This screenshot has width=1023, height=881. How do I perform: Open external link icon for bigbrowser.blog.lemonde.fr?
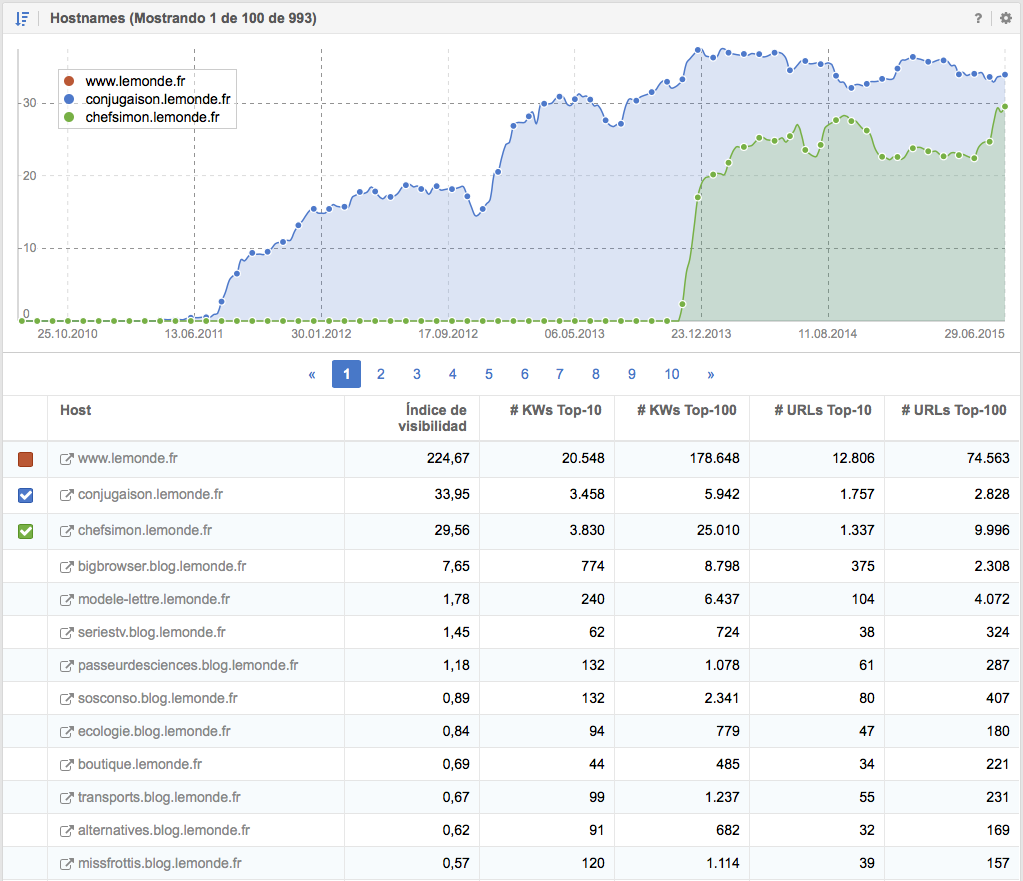(x=67, y=566)
